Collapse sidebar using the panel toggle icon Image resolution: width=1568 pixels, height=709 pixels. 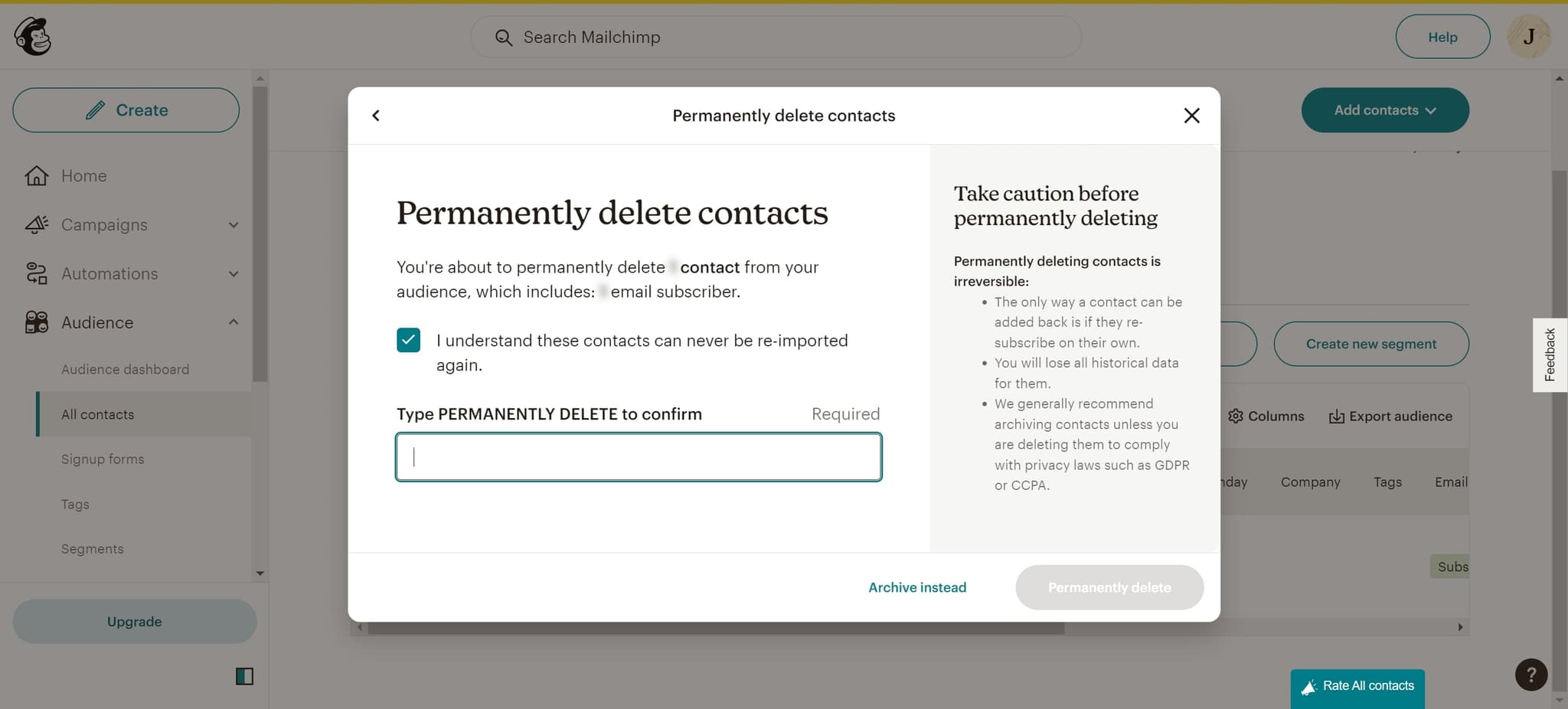point(244,676)
